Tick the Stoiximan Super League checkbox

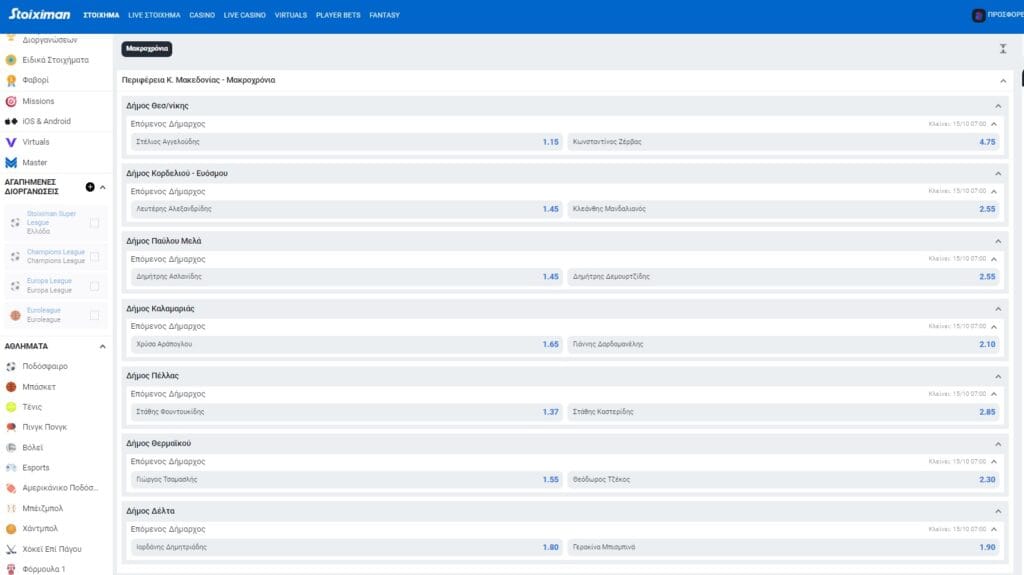[x=94, y=222]
